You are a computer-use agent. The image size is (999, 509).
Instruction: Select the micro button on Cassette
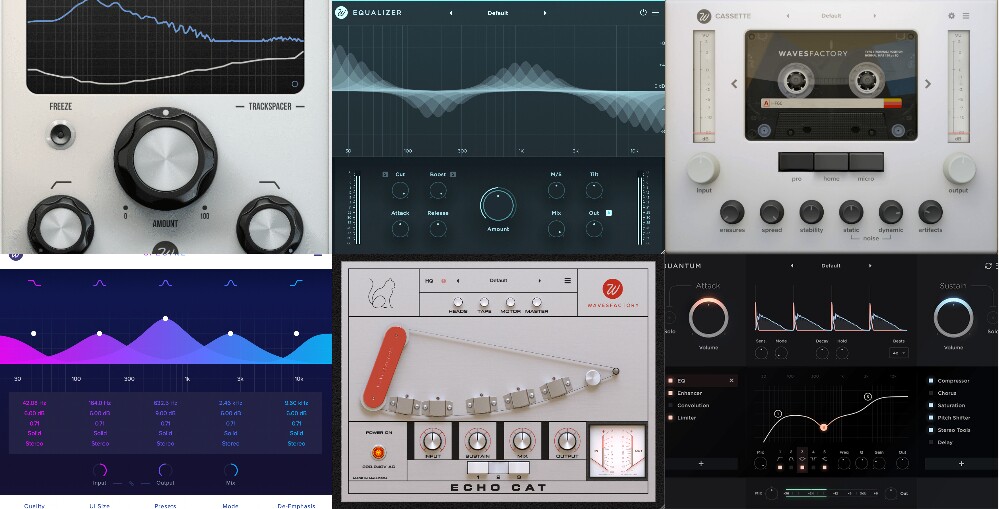pyautogui.click(x=866, y=162)
